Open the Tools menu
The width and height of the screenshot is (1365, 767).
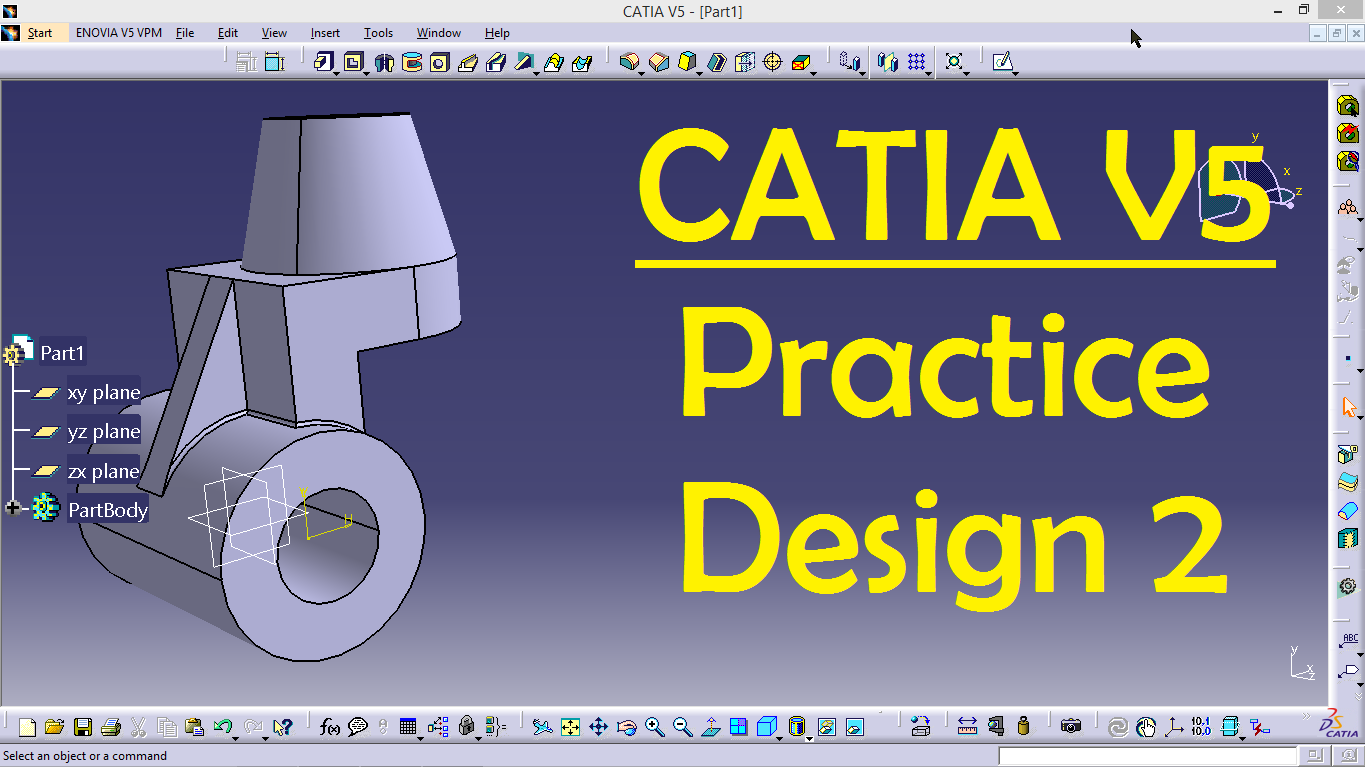[x=378, y=33]
